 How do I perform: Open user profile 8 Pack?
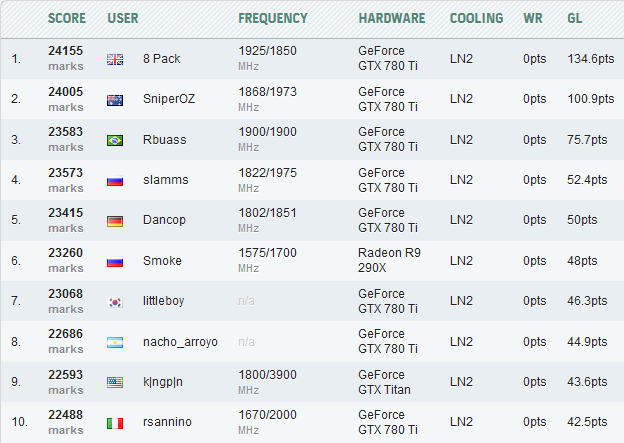point(162,59)
